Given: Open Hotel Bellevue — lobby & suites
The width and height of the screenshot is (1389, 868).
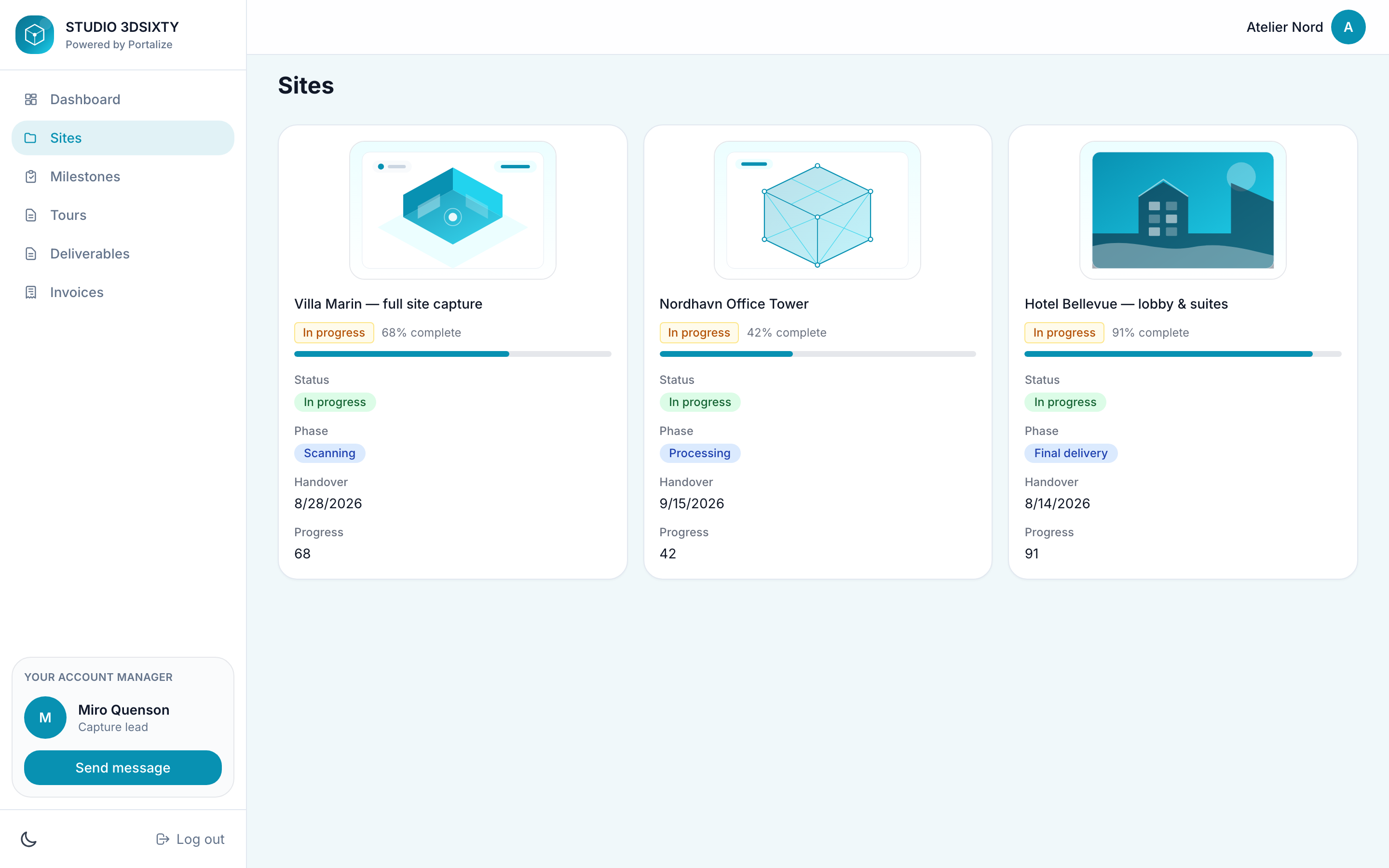Looking at the screenshot, I should tap(1126, 304).
